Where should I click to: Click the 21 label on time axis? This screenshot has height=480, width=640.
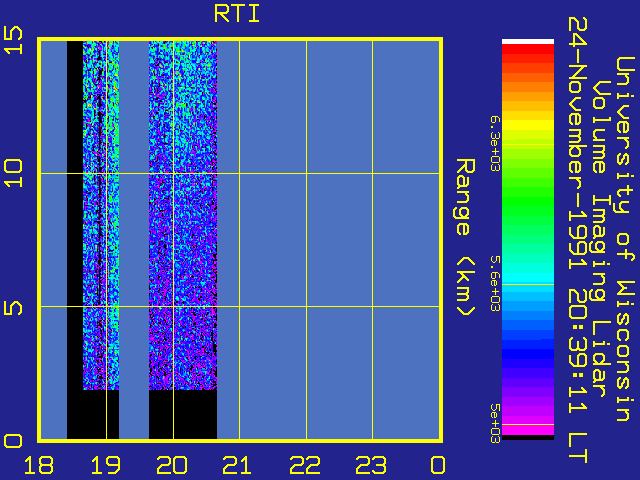239,465
